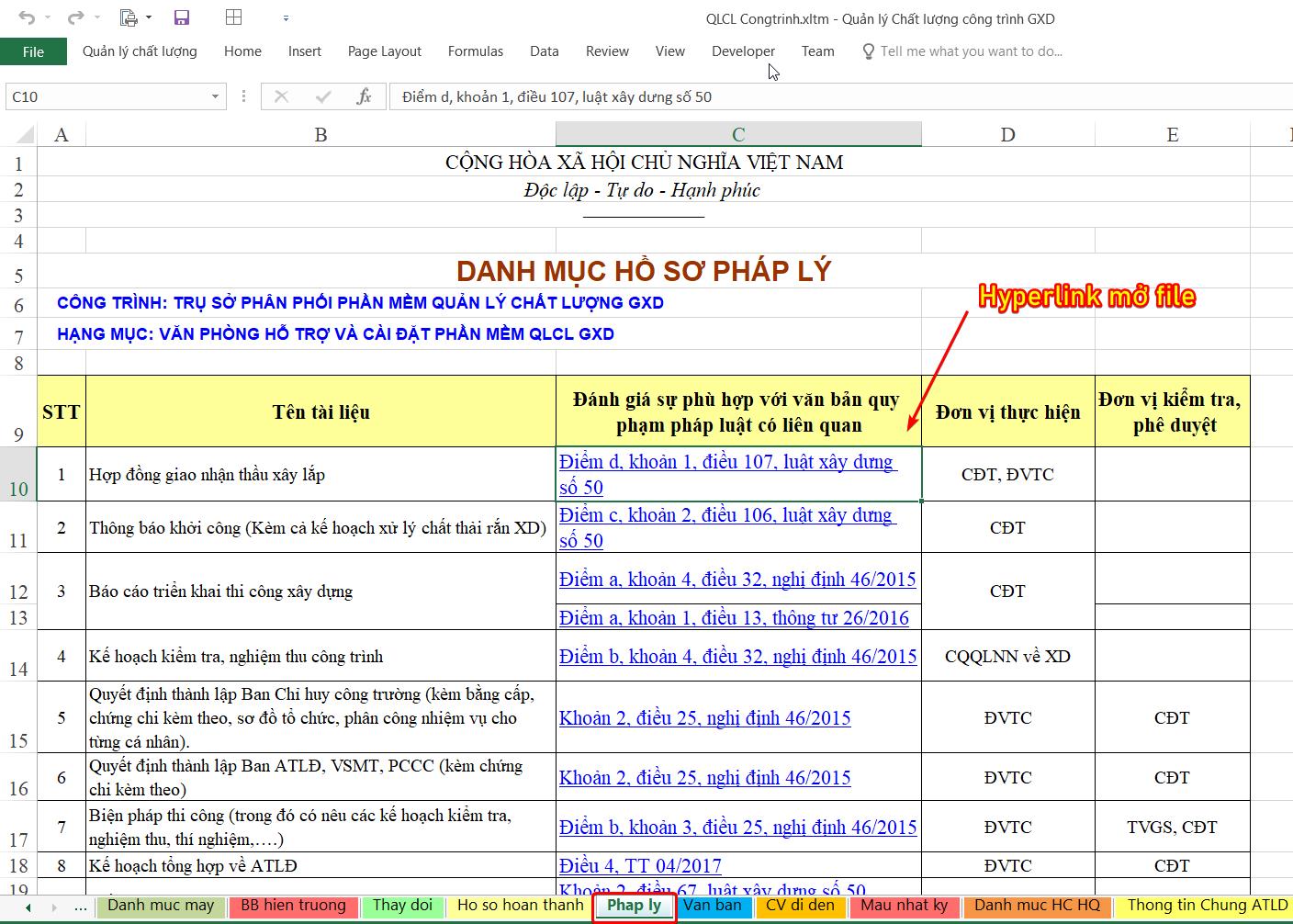
Task: Click the sheet tab scroll-left arrow
Action: (x=28, y=907)
